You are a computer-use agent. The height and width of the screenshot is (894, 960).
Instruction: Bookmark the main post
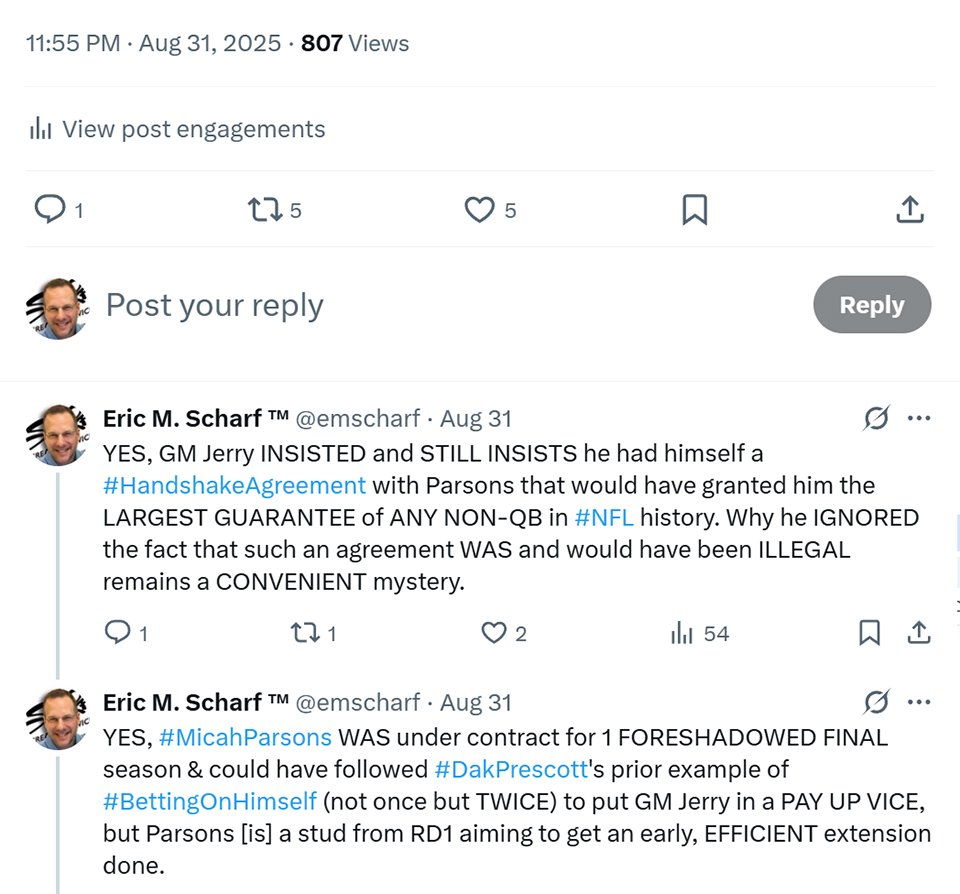pyautogui.click(x=694, y=209)
